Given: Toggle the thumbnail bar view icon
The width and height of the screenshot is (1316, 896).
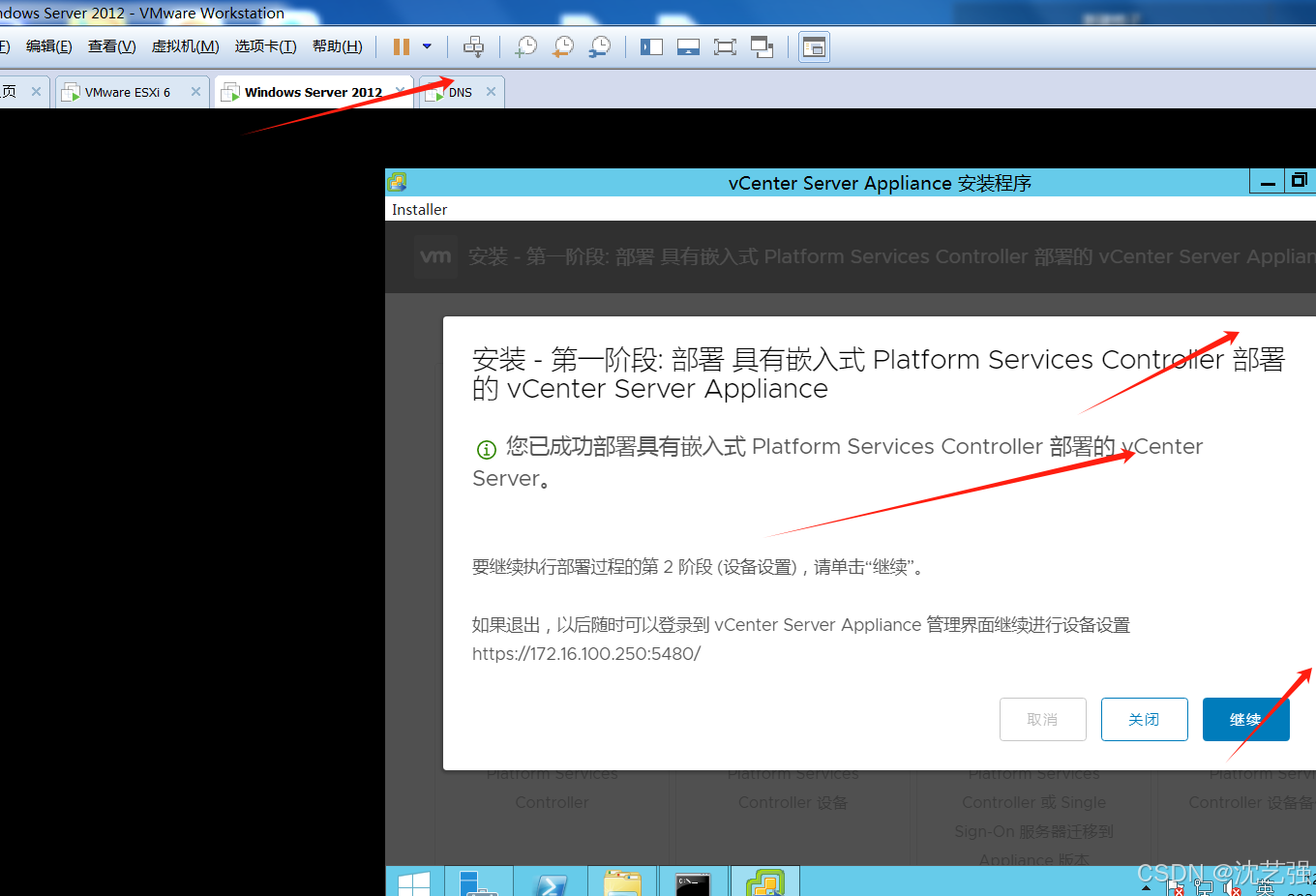Looking at the screenshot, I should click(688, 46).
